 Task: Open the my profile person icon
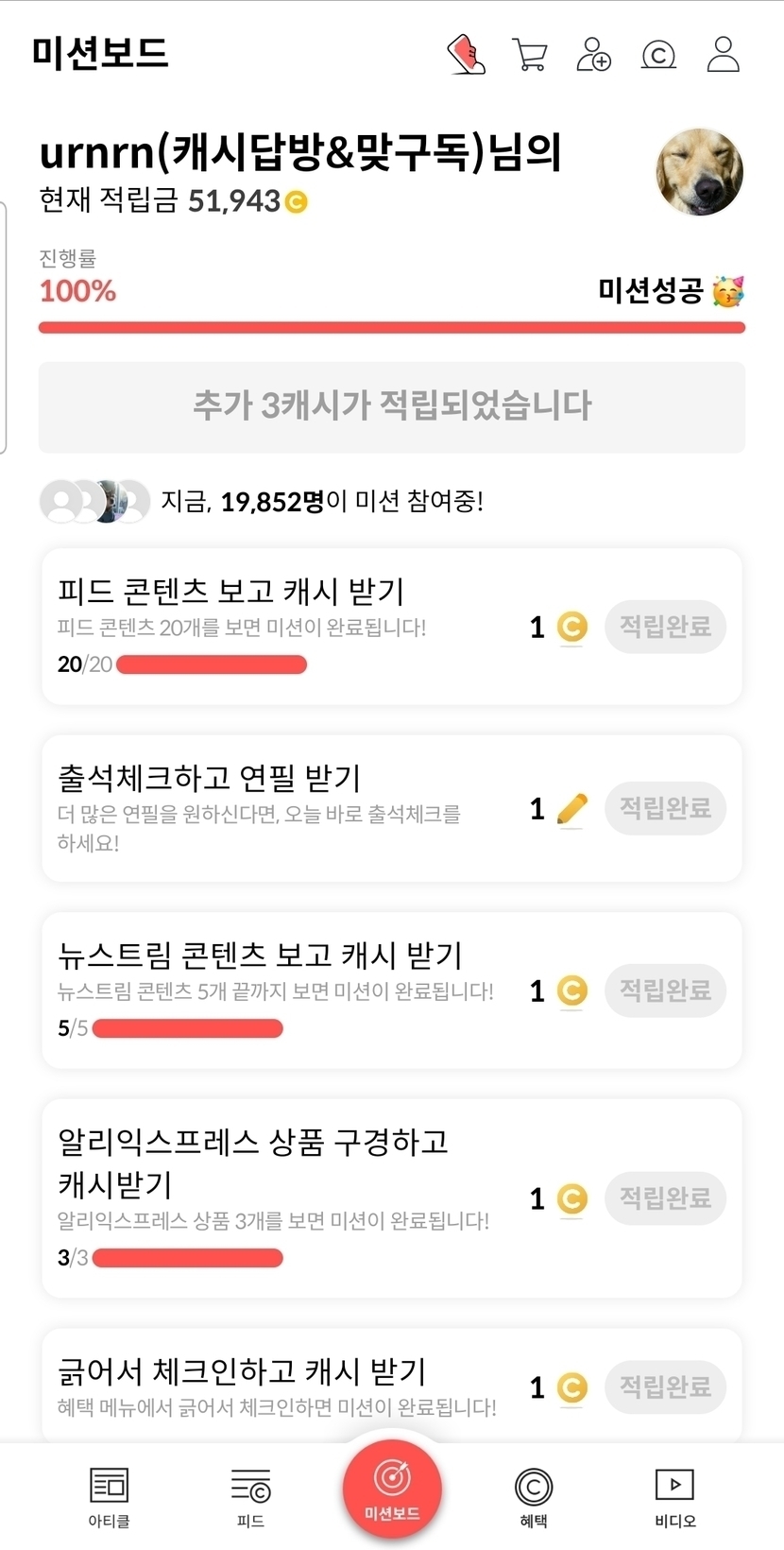coord(724,55)
